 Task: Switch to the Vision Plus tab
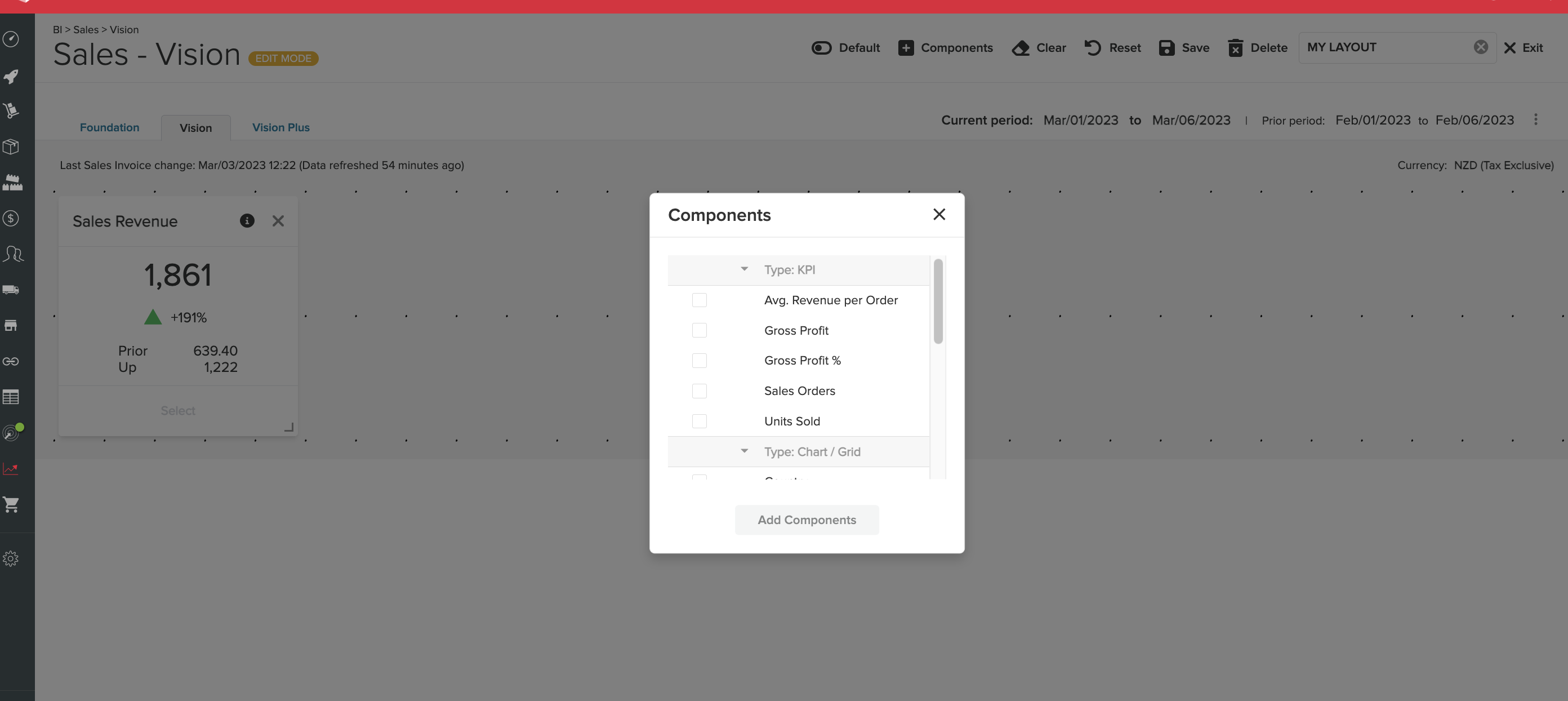tap(280, 127)
